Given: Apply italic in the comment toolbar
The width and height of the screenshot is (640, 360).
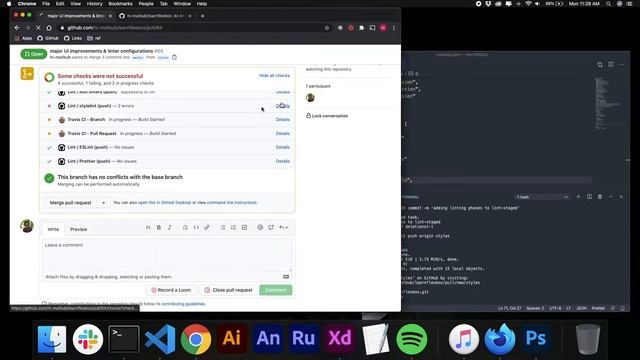Looking at the screenshot, I should pos(169,227).
